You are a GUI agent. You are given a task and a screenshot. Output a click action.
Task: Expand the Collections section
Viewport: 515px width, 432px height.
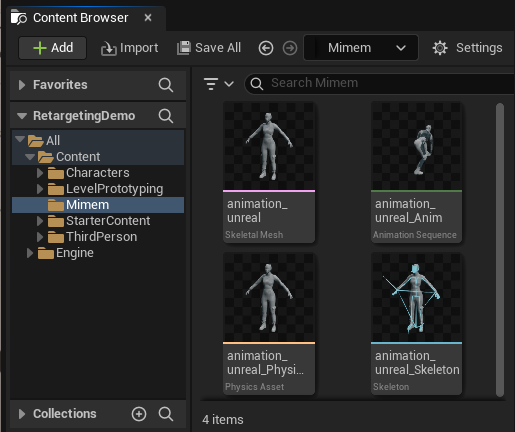pyautogui.click(x=22, y=414)
